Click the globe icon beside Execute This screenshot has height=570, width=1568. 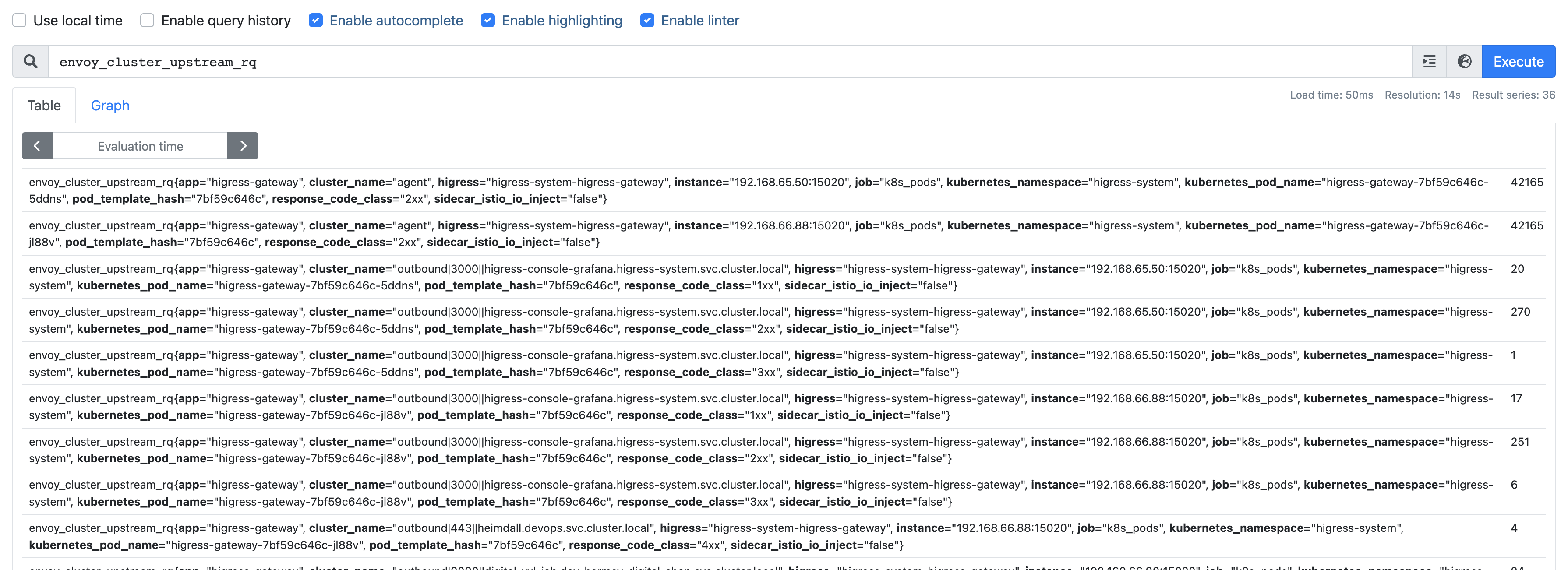tap(1464, 61)
